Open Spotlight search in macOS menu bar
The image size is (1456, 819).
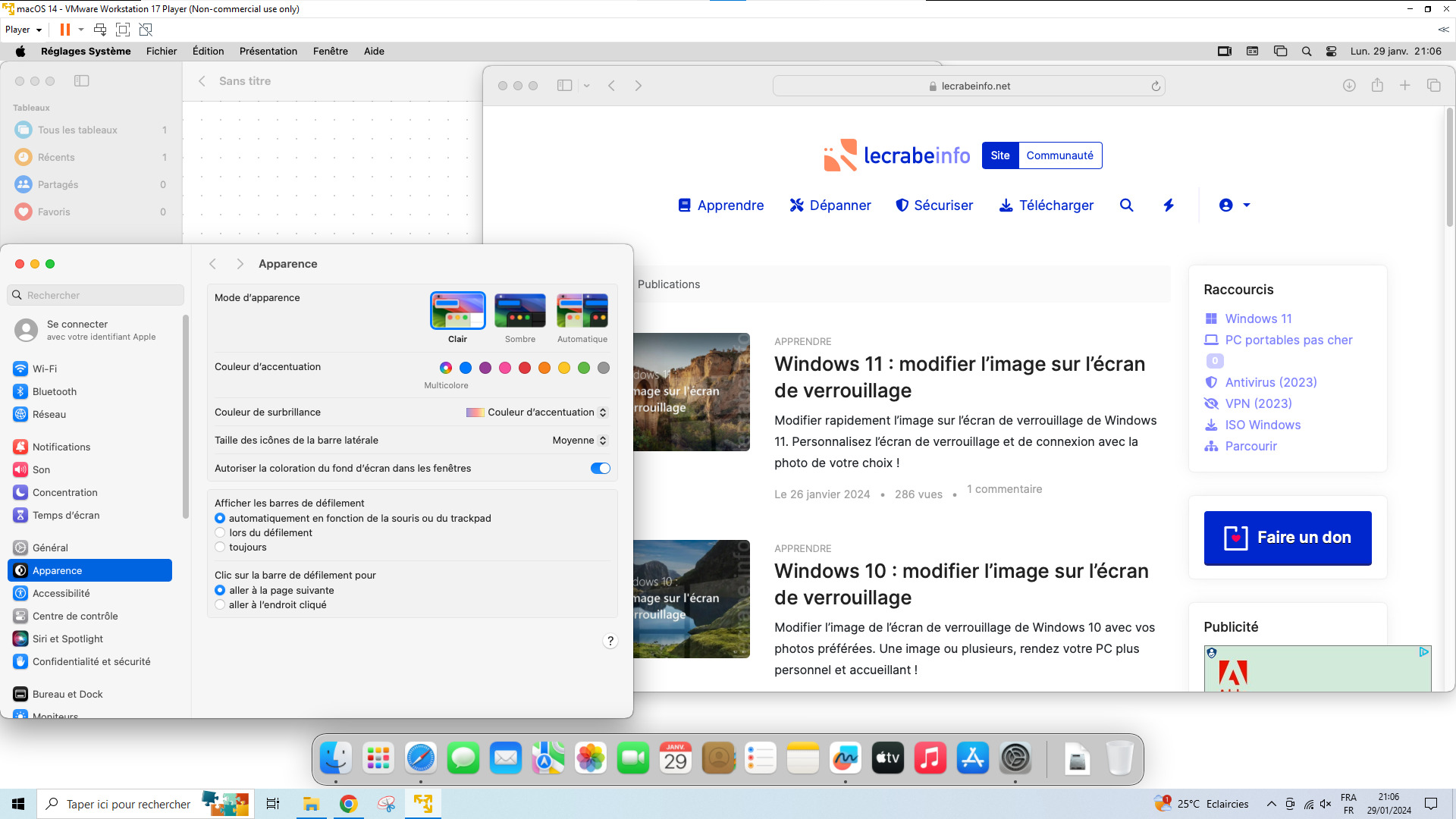point(1307,52)
